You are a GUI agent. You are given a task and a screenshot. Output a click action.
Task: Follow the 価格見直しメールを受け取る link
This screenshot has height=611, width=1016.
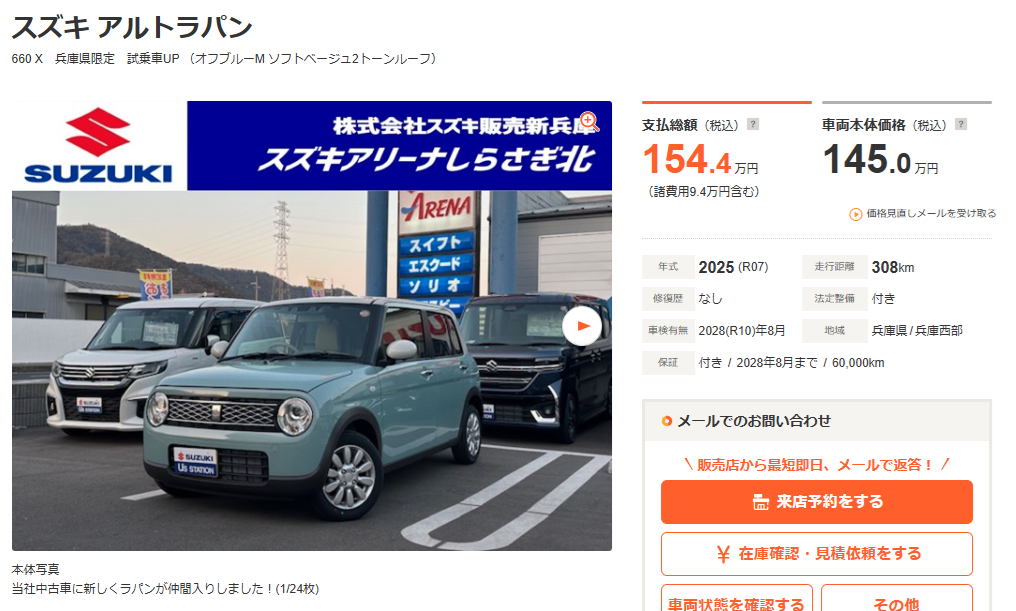(931, 213)
